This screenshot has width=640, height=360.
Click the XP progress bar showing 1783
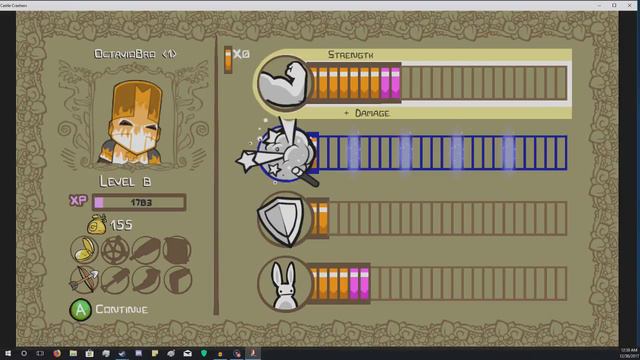tap(139, 202)
